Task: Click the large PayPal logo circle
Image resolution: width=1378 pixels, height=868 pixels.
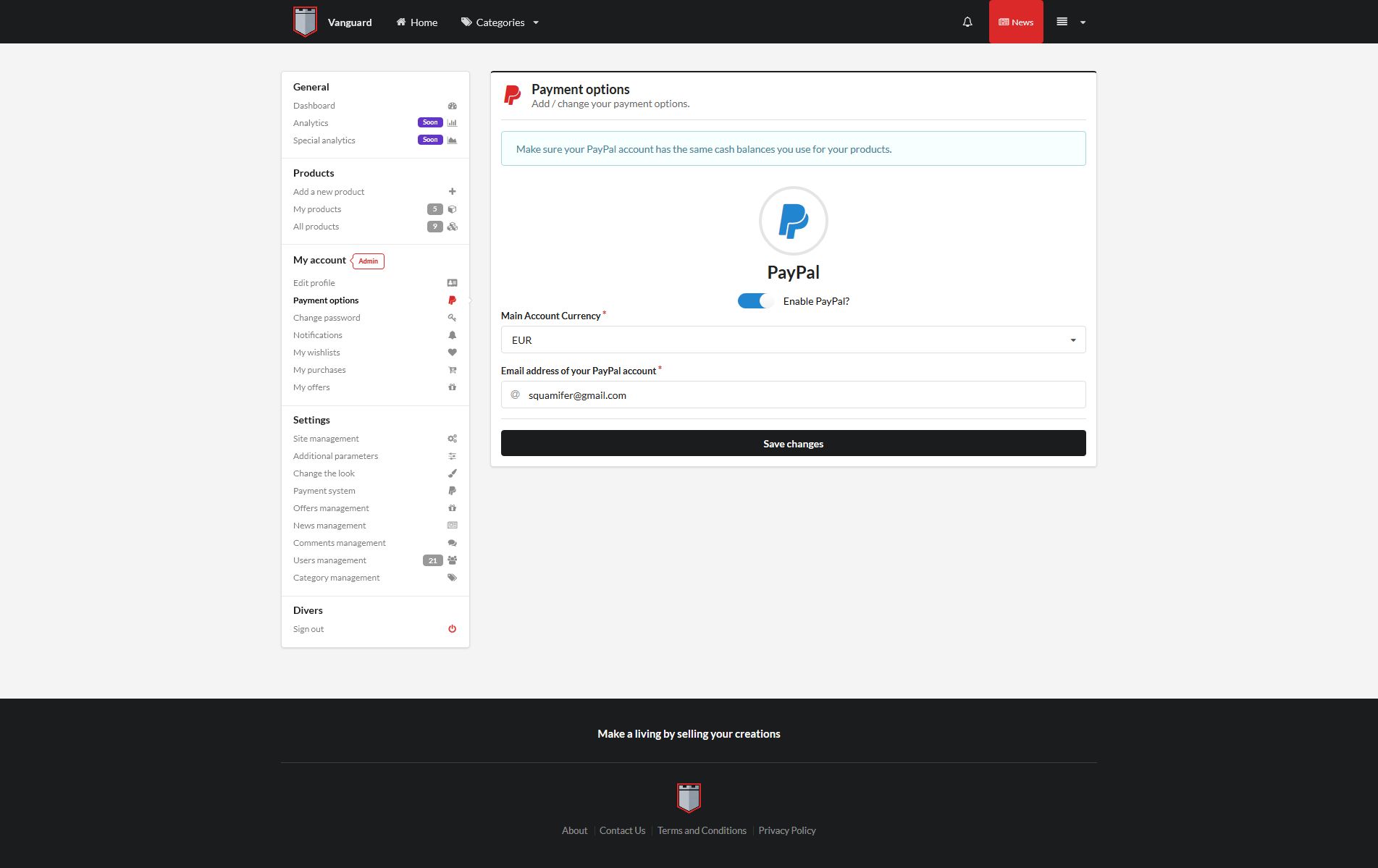Action: [x=793, y=221]
